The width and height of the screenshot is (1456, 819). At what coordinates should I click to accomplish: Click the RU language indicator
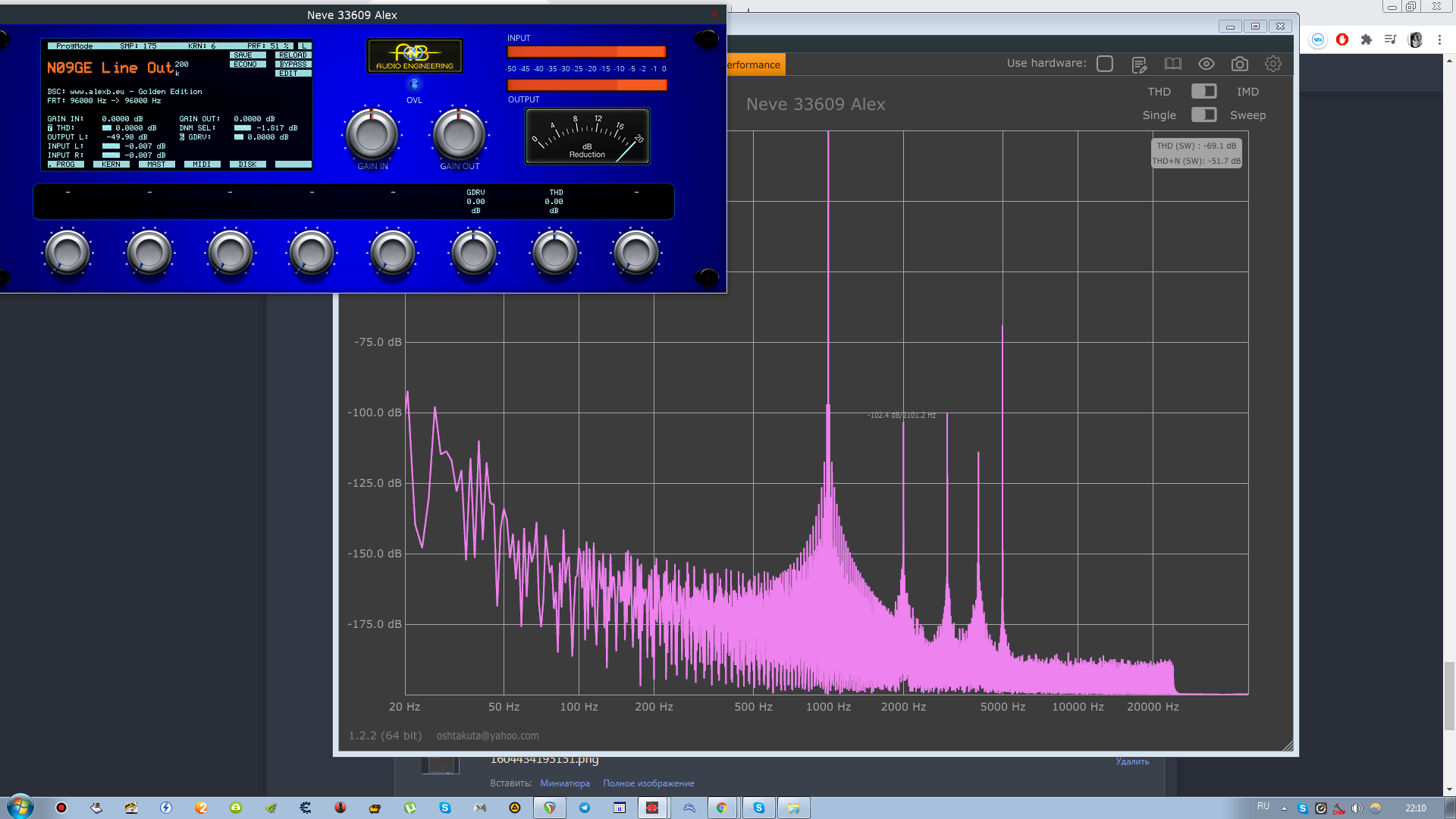click(1263, 806)
